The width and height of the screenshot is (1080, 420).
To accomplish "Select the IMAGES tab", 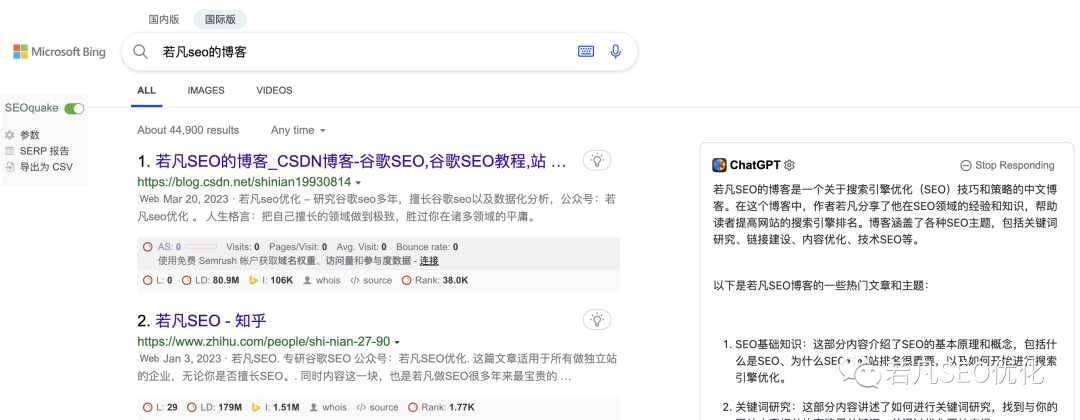I will pos(206,90).
